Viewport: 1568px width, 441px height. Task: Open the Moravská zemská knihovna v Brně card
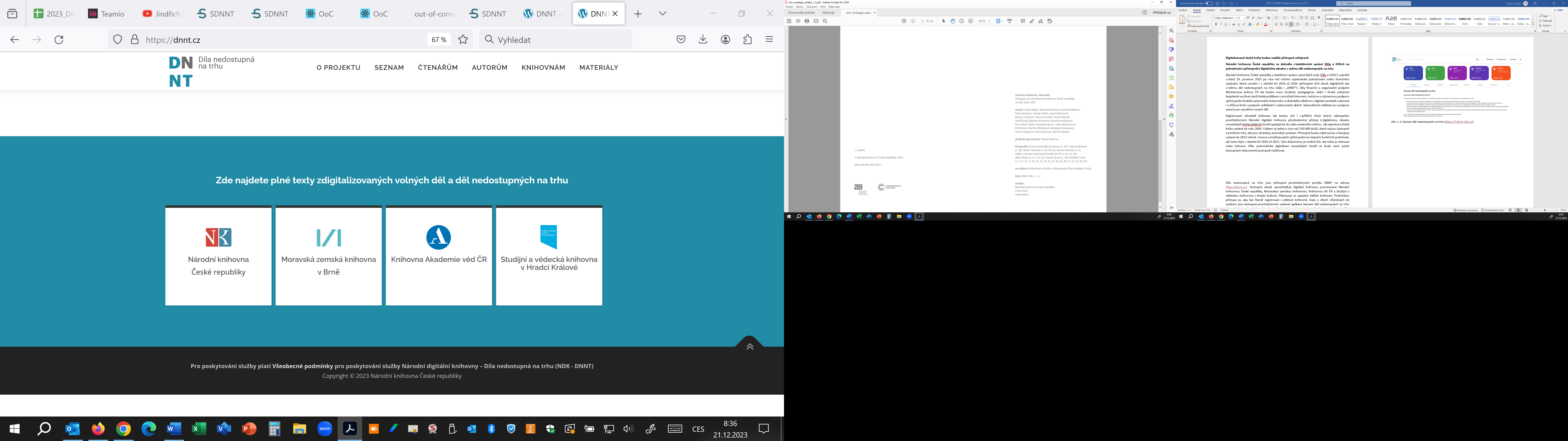(329, 256)
